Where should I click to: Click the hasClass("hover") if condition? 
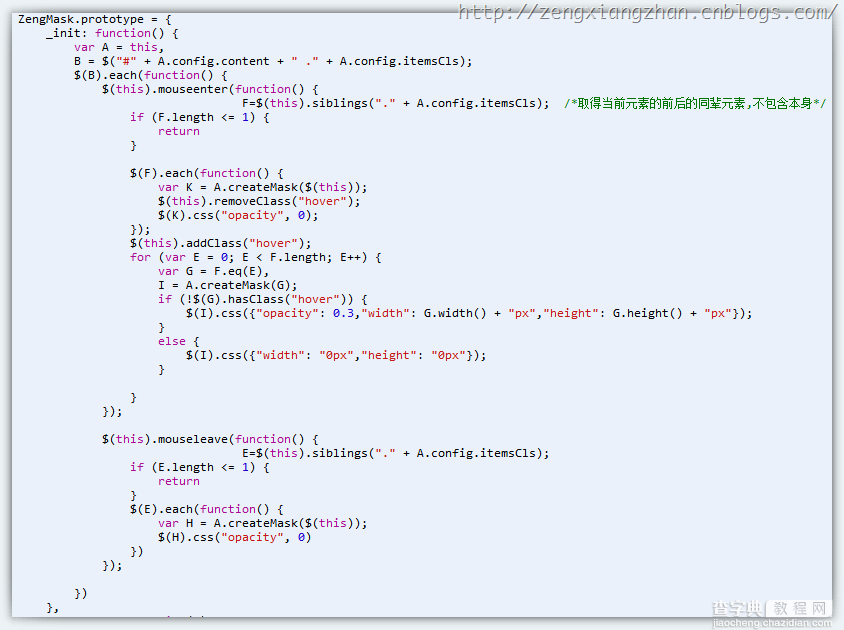(263, 299)
